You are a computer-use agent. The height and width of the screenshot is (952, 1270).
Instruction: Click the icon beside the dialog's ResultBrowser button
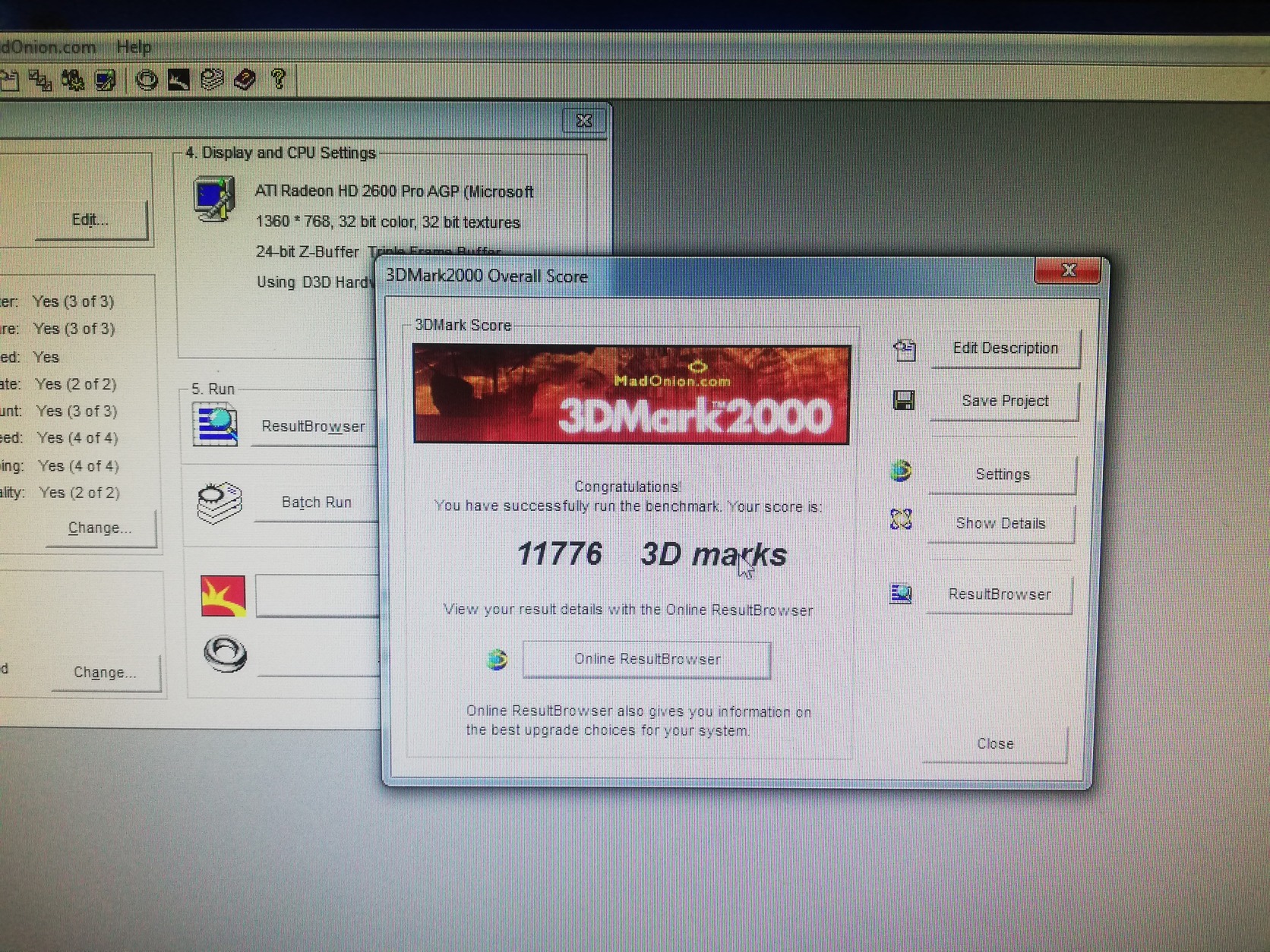(900, 593)
